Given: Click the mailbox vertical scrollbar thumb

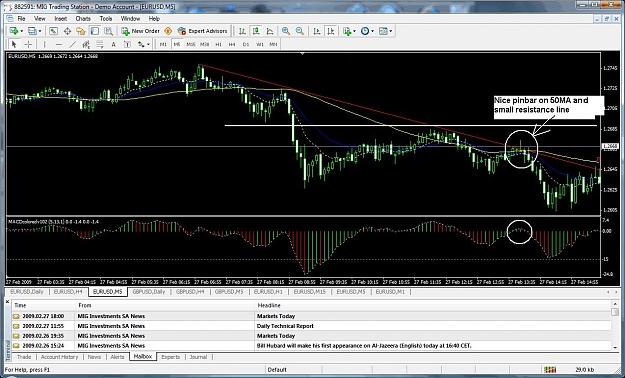Looking at the screenshot, I should (x=615, y=312).
